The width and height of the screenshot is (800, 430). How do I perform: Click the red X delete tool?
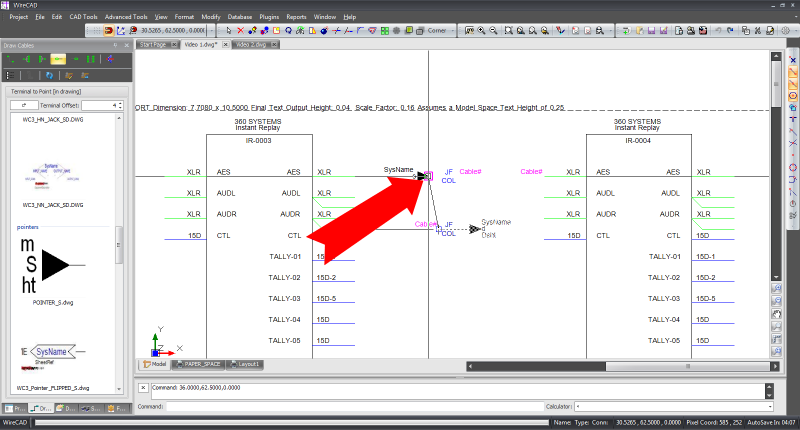click(x=240, y=31)
